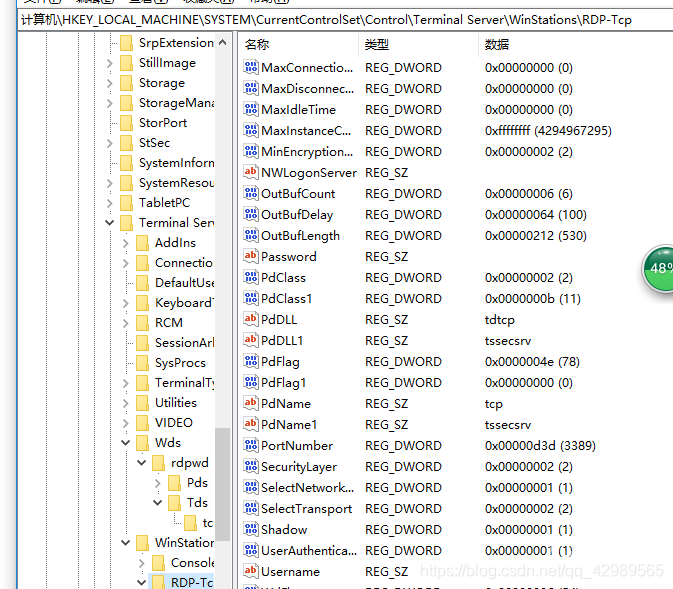Select the MaxDisconnec... value name

[307, 88]
